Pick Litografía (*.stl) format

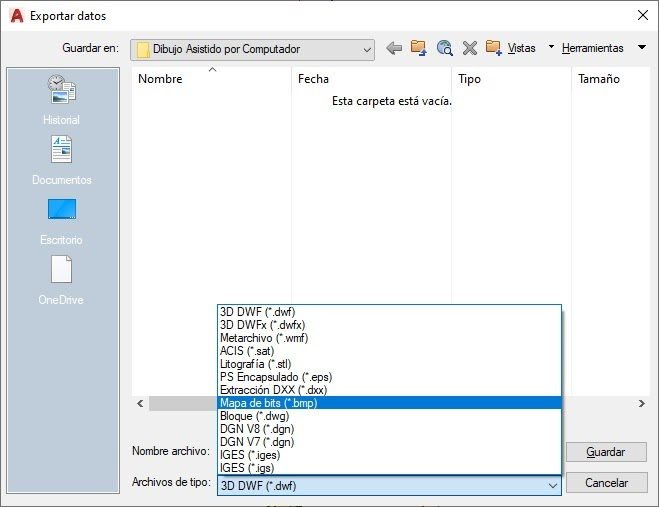[389, 364]
